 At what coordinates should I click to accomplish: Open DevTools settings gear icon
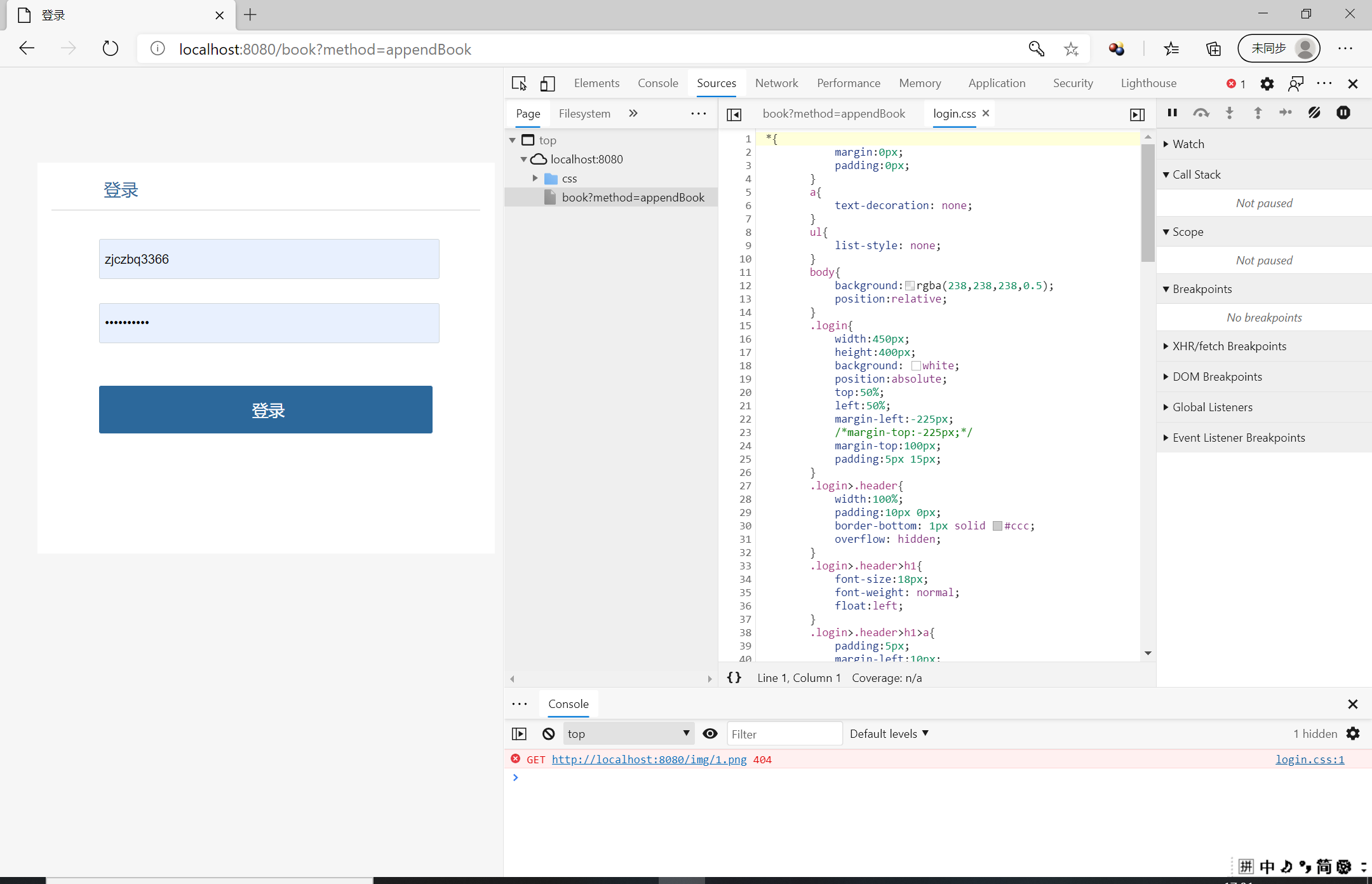[x=1267, y=83]
